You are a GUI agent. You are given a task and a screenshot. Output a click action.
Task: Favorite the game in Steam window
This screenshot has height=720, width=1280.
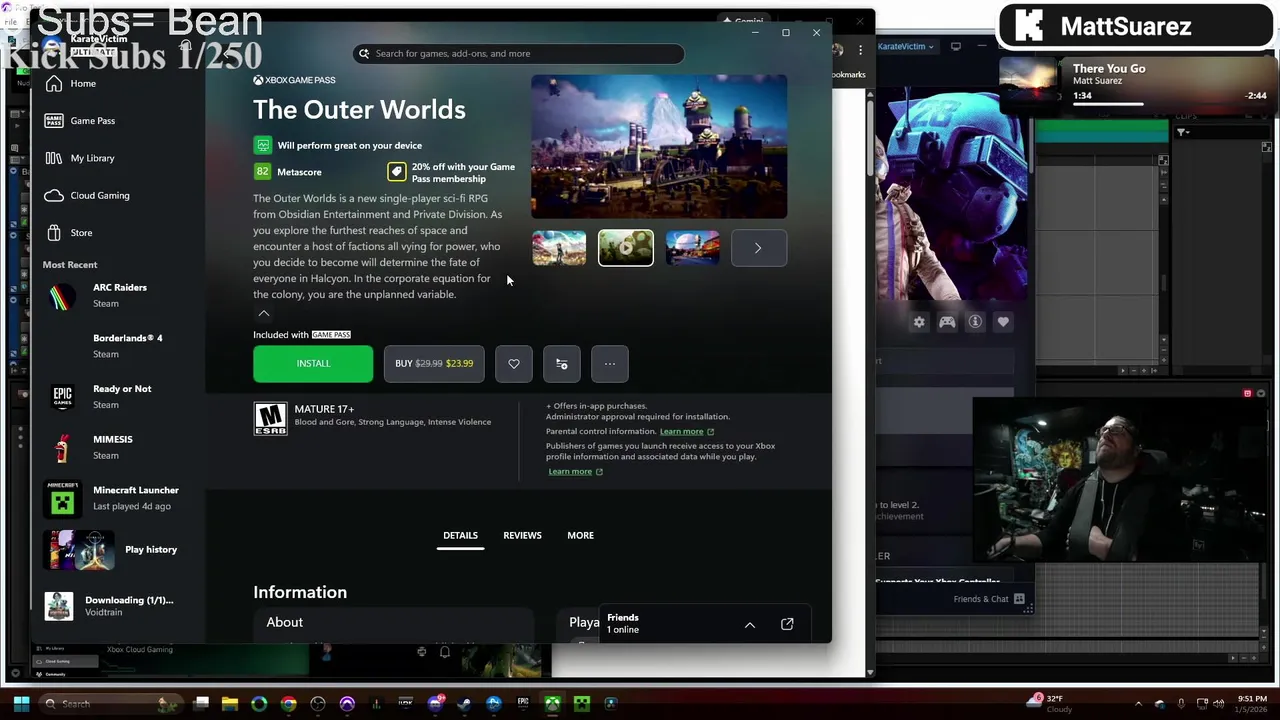(x=1003, y=322)
